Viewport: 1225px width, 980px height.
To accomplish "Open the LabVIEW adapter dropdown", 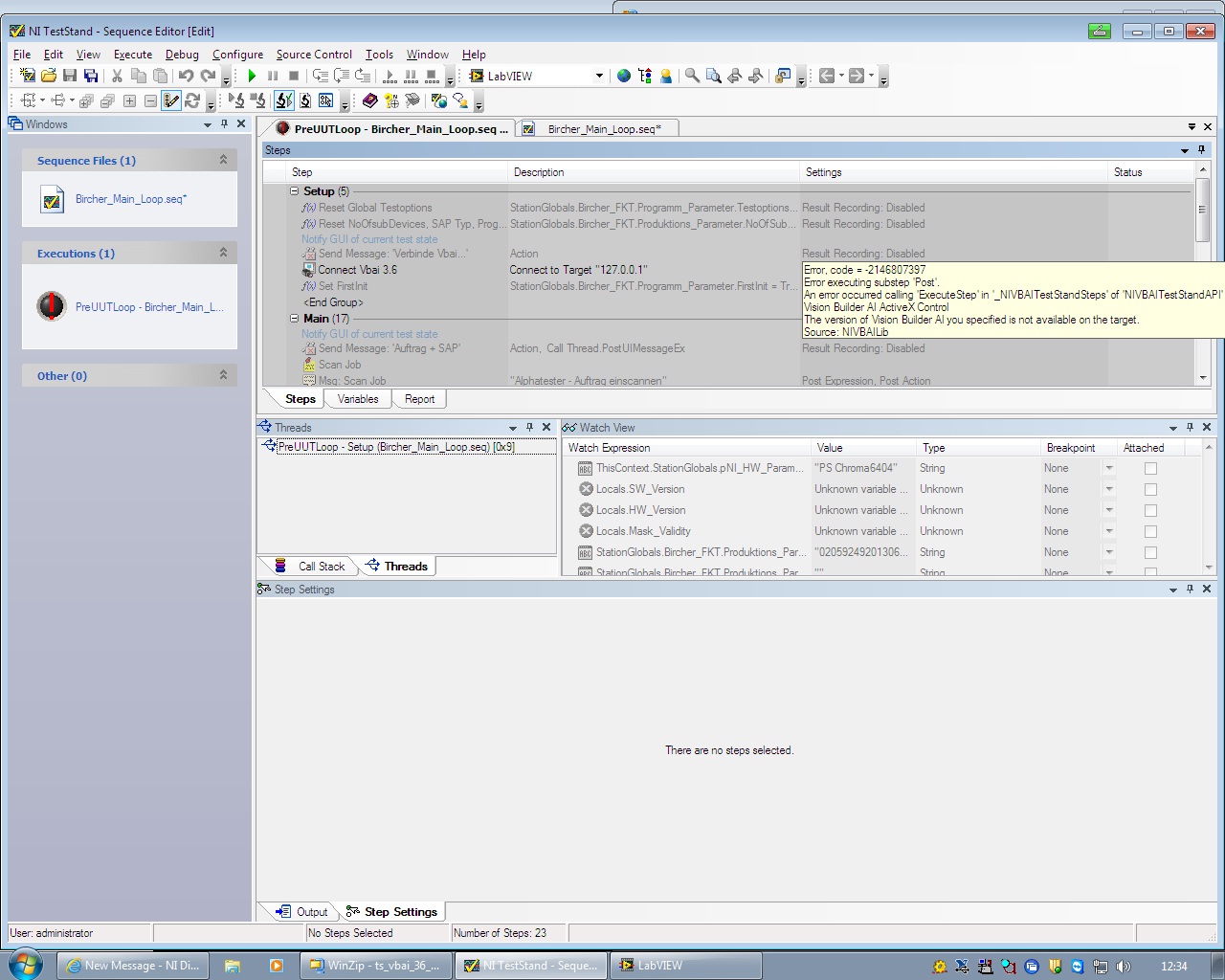I will pos(599,76).
